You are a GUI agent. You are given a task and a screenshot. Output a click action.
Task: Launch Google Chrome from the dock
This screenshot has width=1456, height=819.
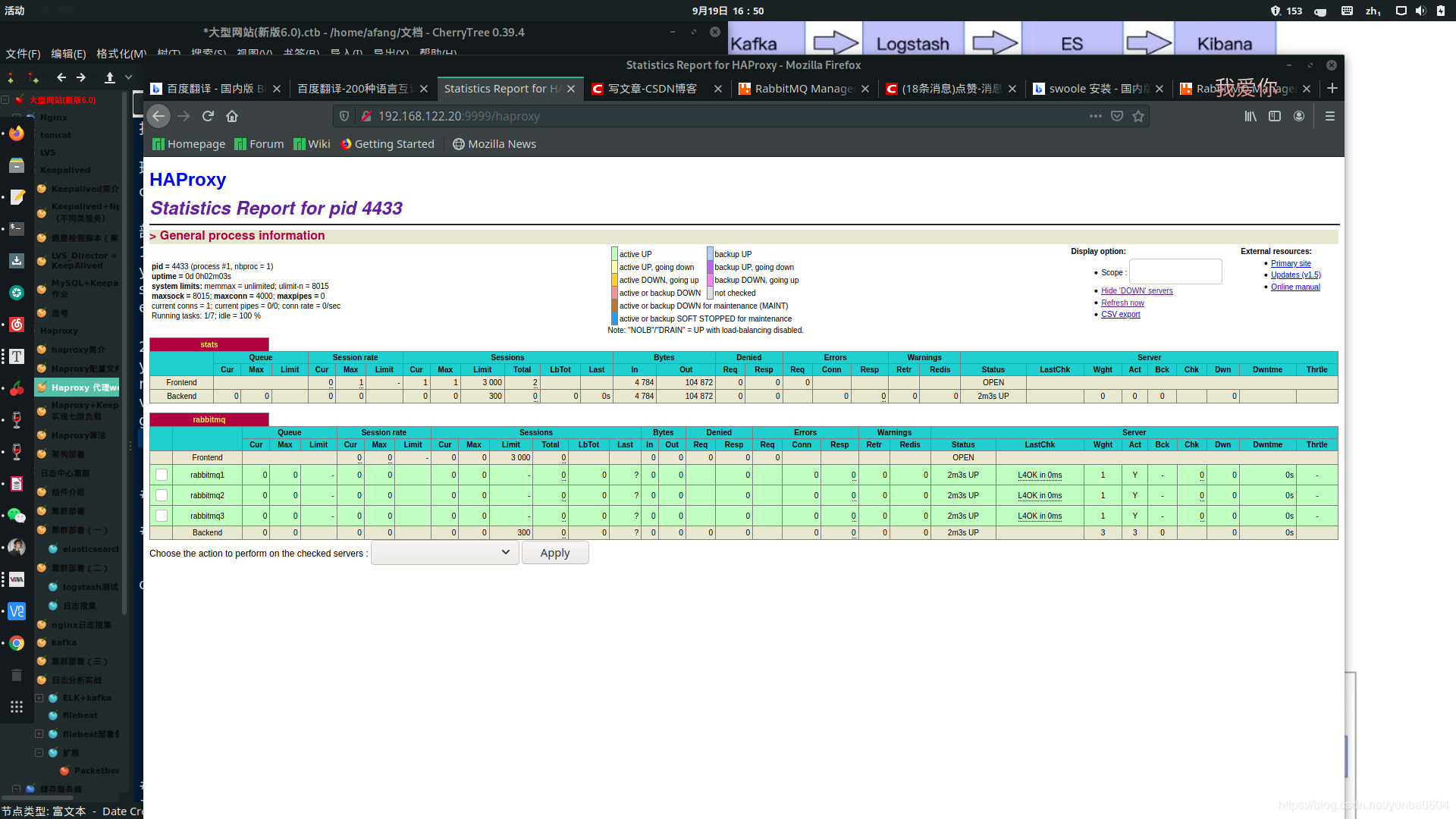point(16,642)
